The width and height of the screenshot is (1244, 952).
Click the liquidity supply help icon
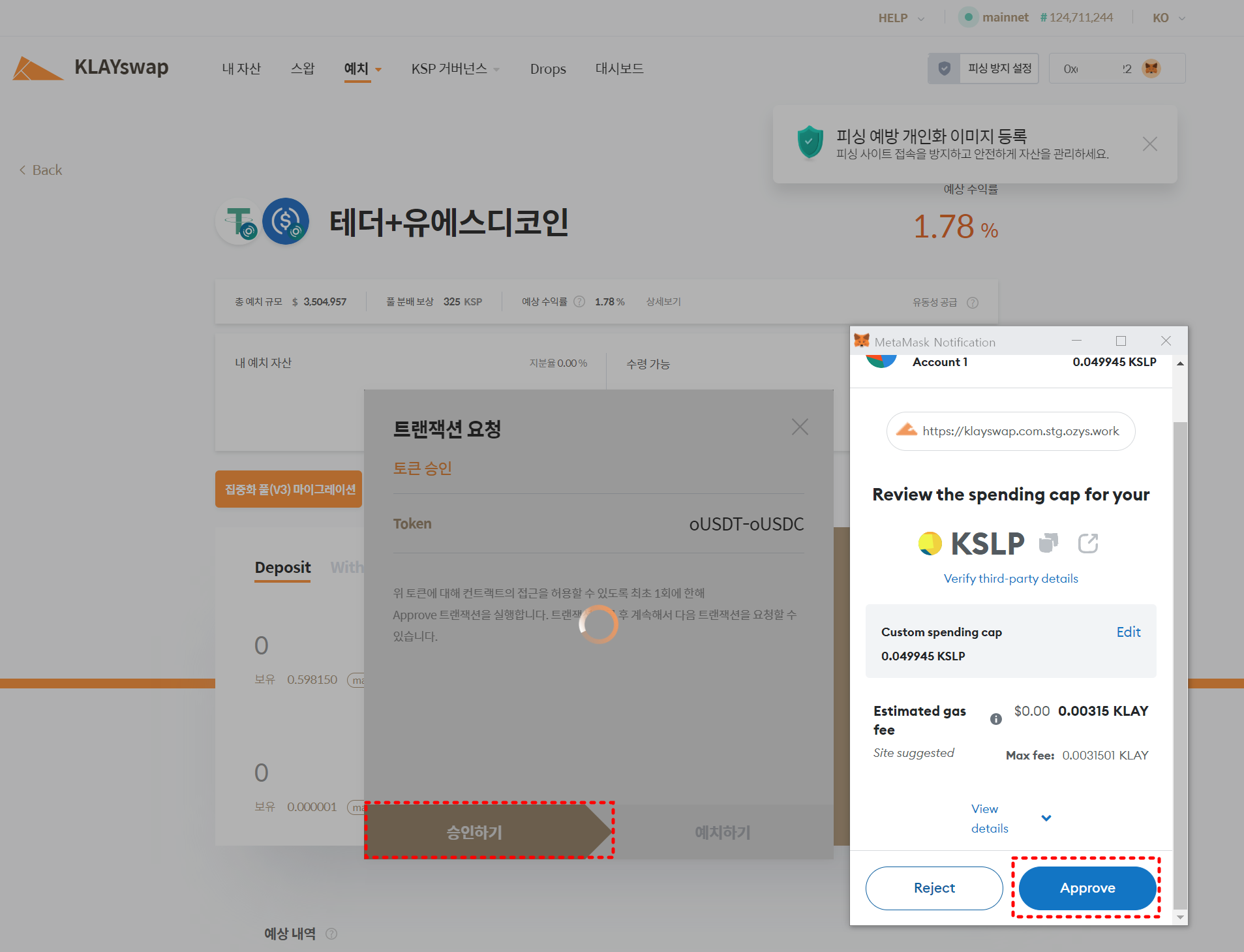point(972,303)
